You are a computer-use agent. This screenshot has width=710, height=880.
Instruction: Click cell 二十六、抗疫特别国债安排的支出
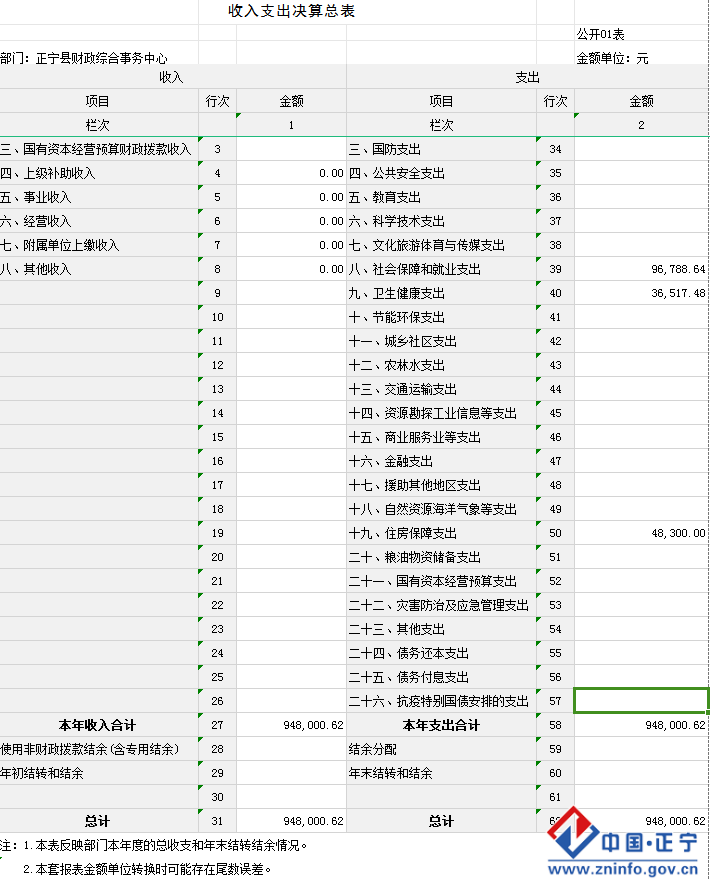[442, 701]
